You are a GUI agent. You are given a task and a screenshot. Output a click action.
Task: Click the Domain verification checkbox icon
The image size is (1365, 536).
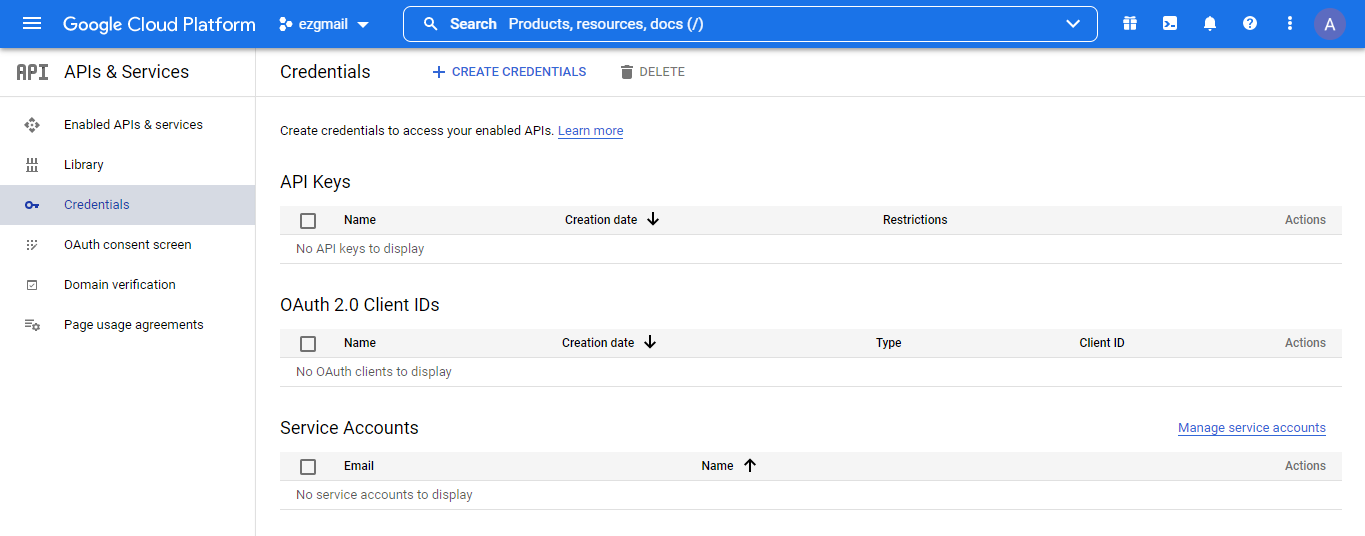click(x=32, y=285)
